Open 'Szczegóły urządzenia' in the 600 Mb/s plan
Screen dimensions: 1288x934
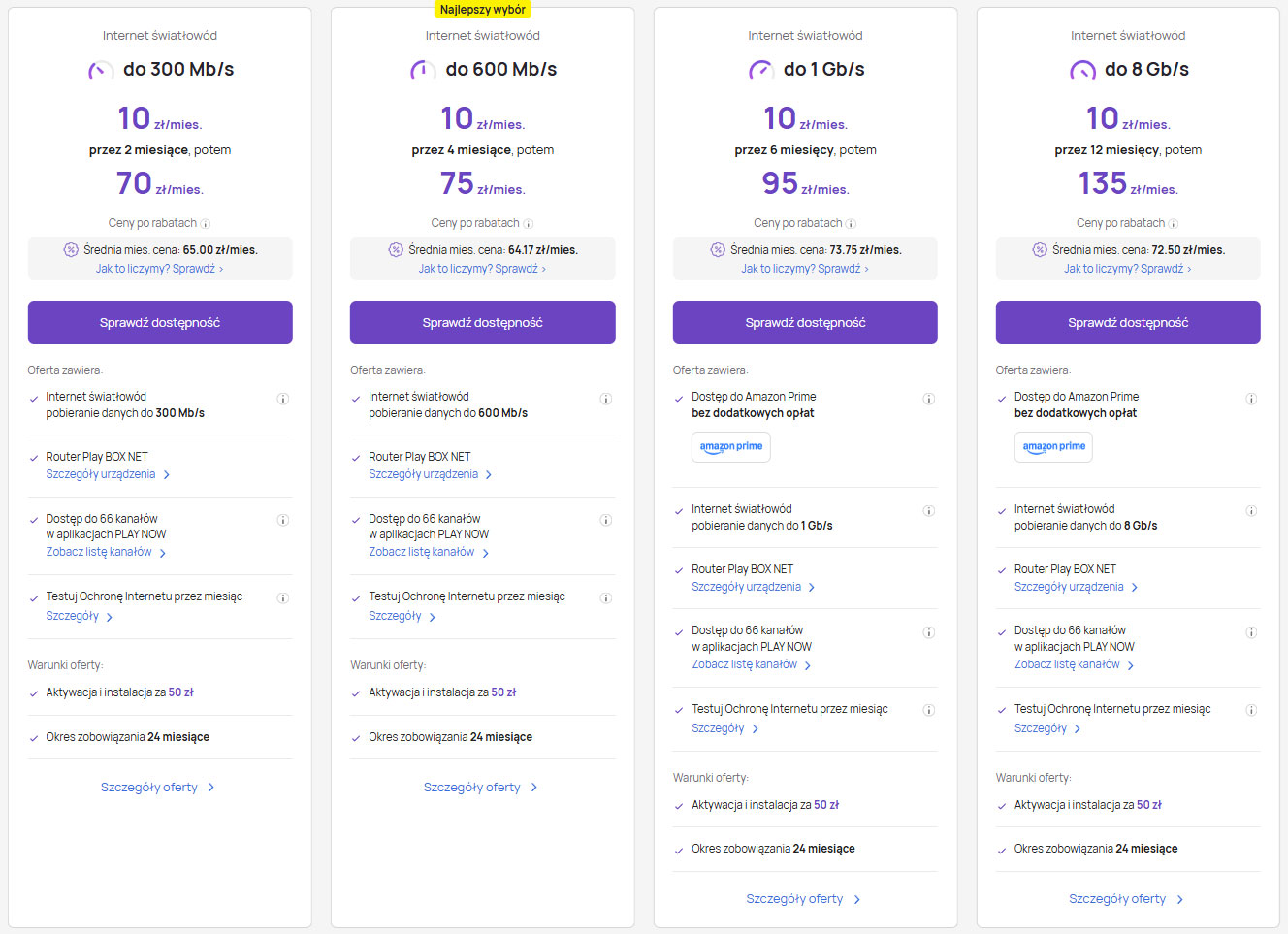pyautogui.click(x=430, y=474)
